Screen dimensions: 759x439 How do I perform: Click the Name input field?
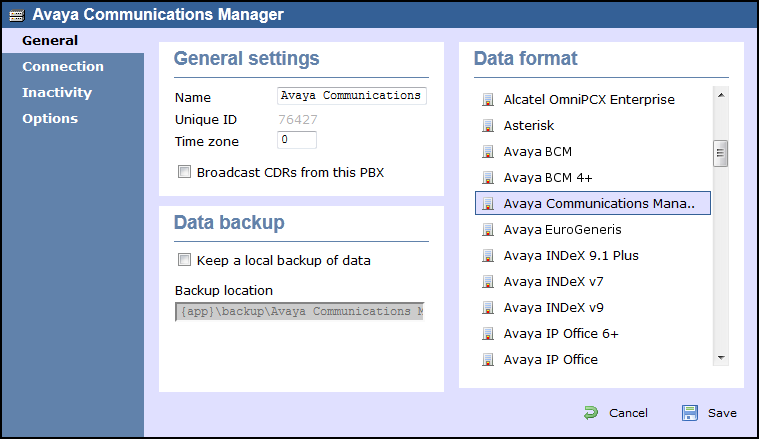tap(352, 96)
